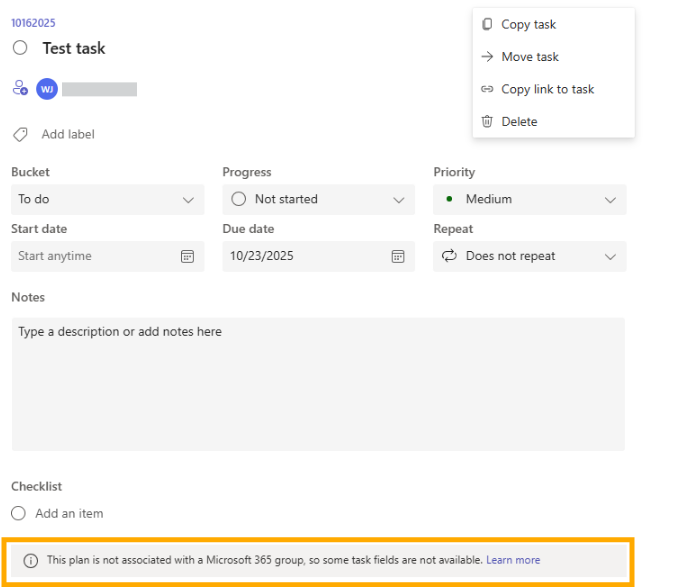Select Copy task from the menu
This screenshot has width=676, height=587.
[528, 24]
